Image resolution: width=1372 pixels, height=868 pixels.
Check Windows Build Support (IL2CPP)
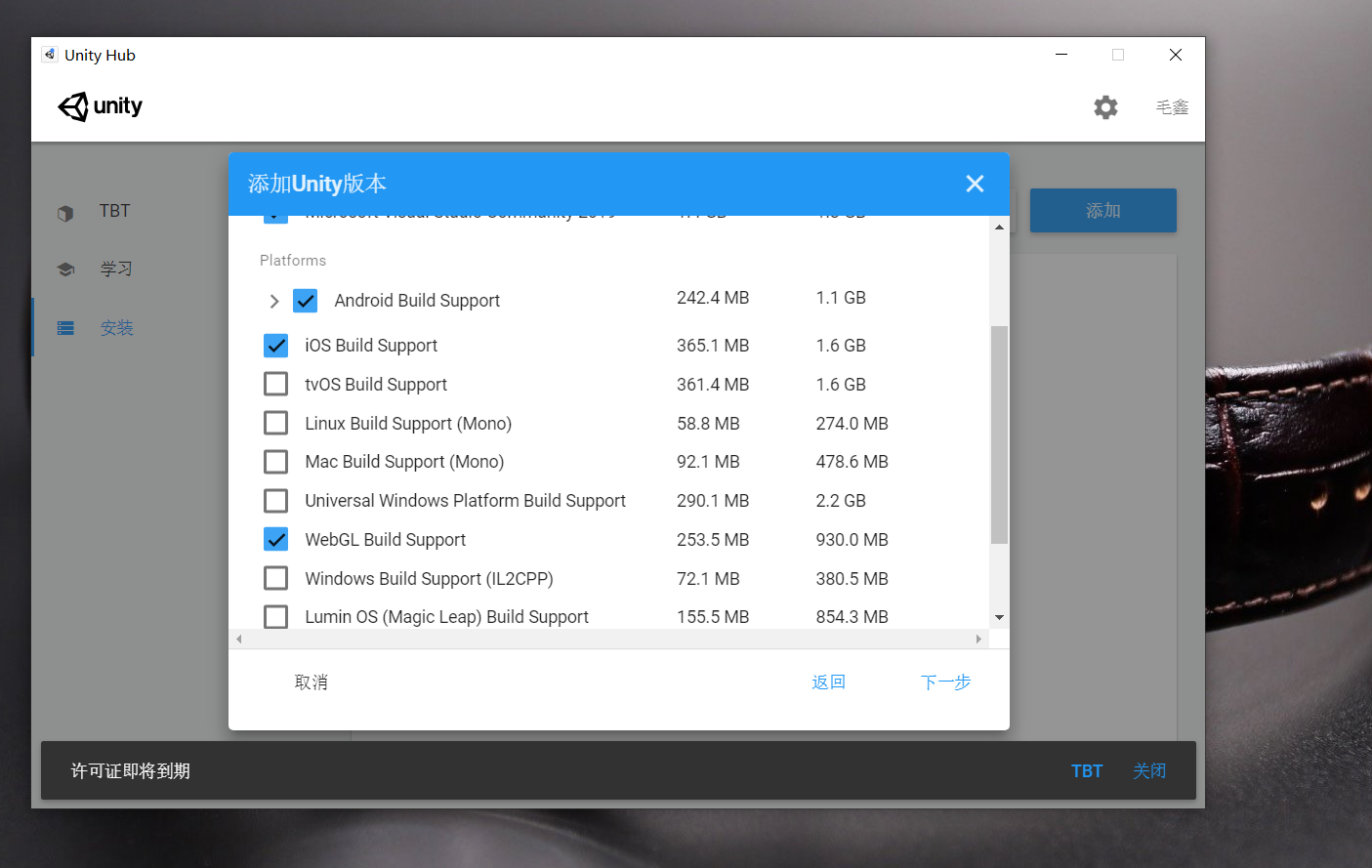pyautogui.click(x=276, y=578)
